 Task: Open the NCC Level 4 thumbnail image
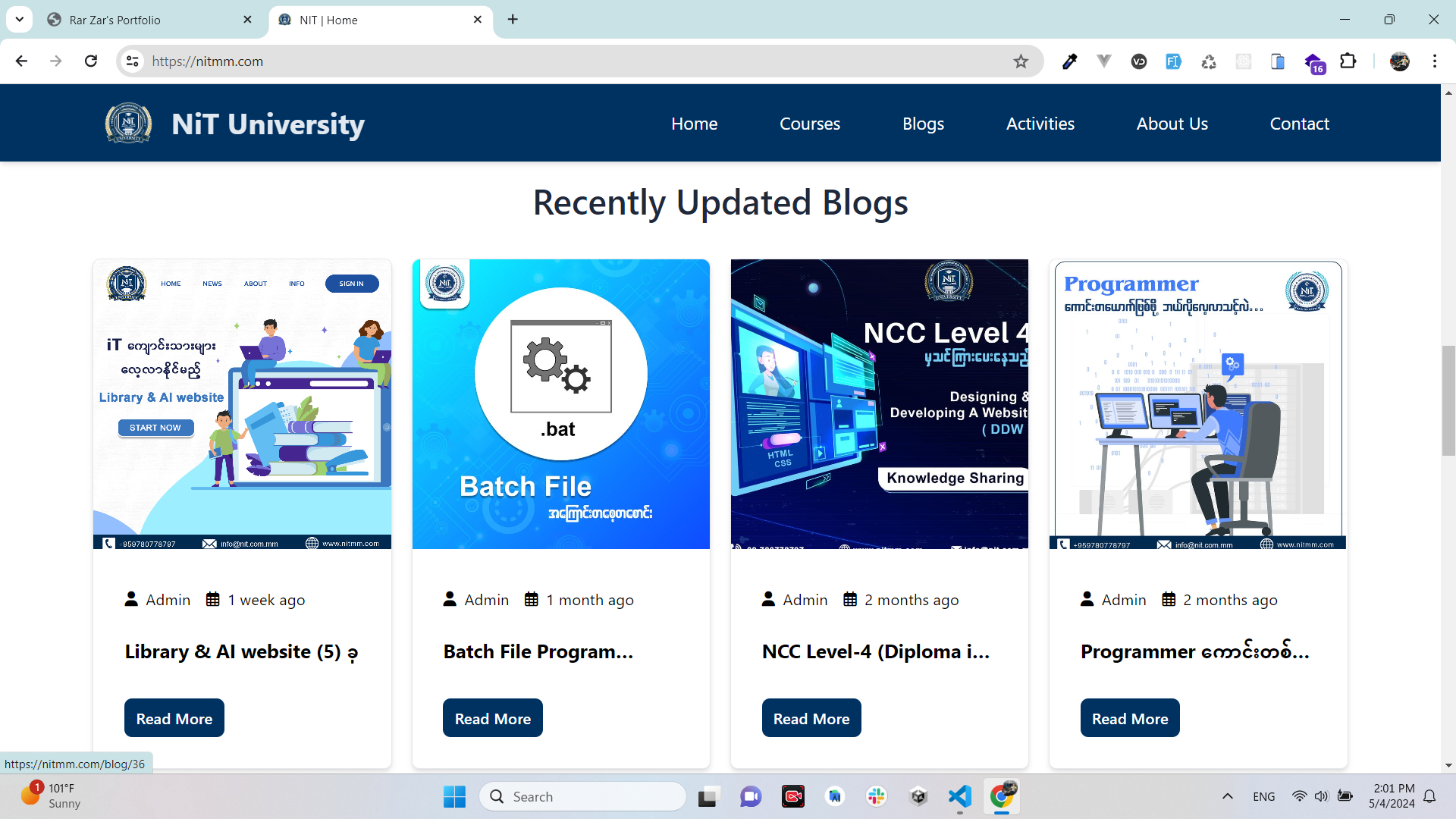880,404
